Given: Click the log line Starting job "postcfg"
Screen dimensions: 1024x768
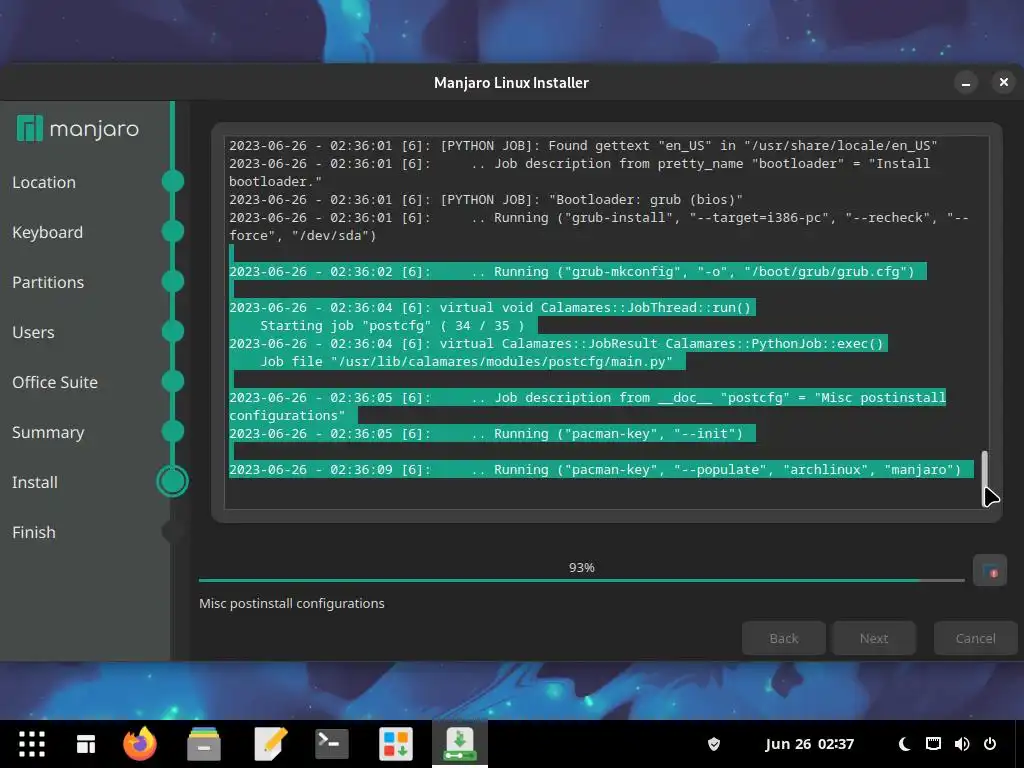Looking at the screenshot, I should tap(392, 325).
